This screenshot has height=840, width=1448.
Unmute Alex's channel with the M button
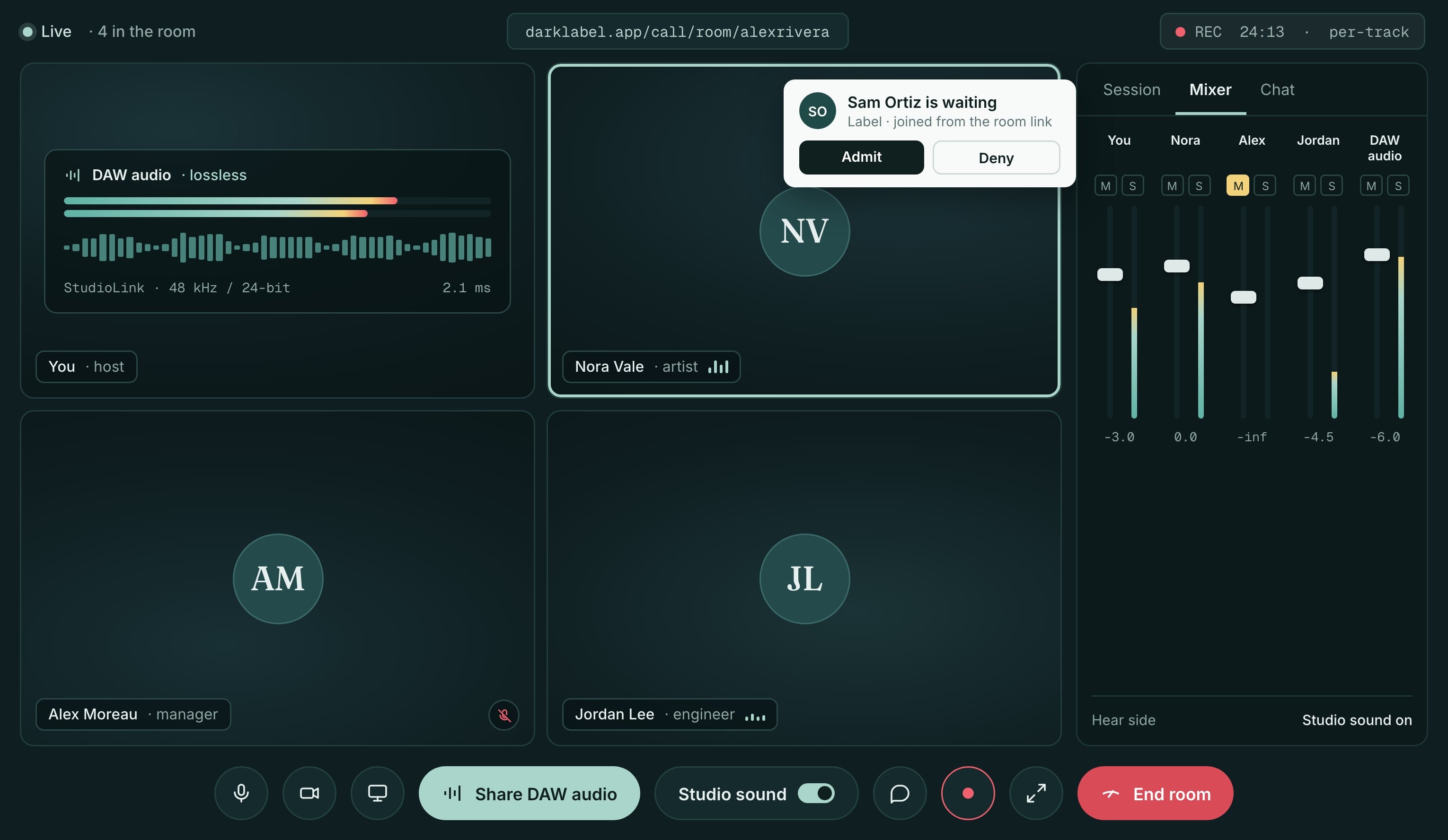[1238, 185]
